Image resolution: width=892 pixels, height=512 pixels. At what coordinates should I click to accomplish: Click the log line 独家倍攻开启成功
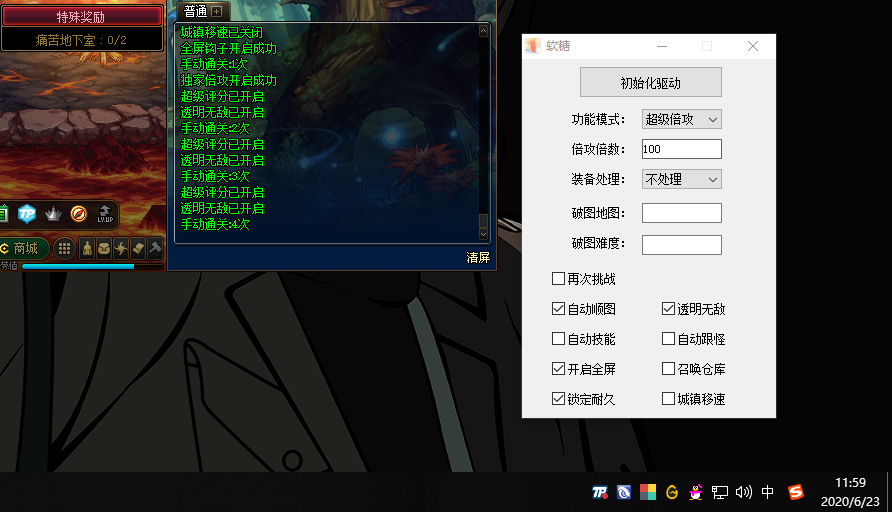pos(229,80)
